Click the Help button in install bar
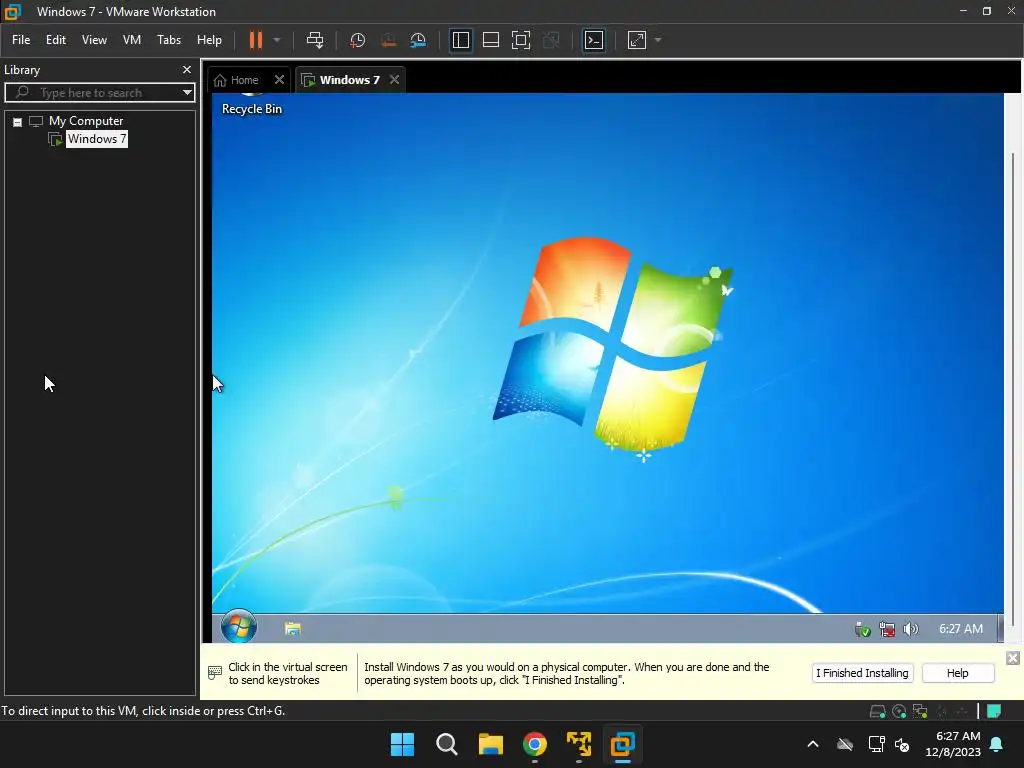 [957, 673]
